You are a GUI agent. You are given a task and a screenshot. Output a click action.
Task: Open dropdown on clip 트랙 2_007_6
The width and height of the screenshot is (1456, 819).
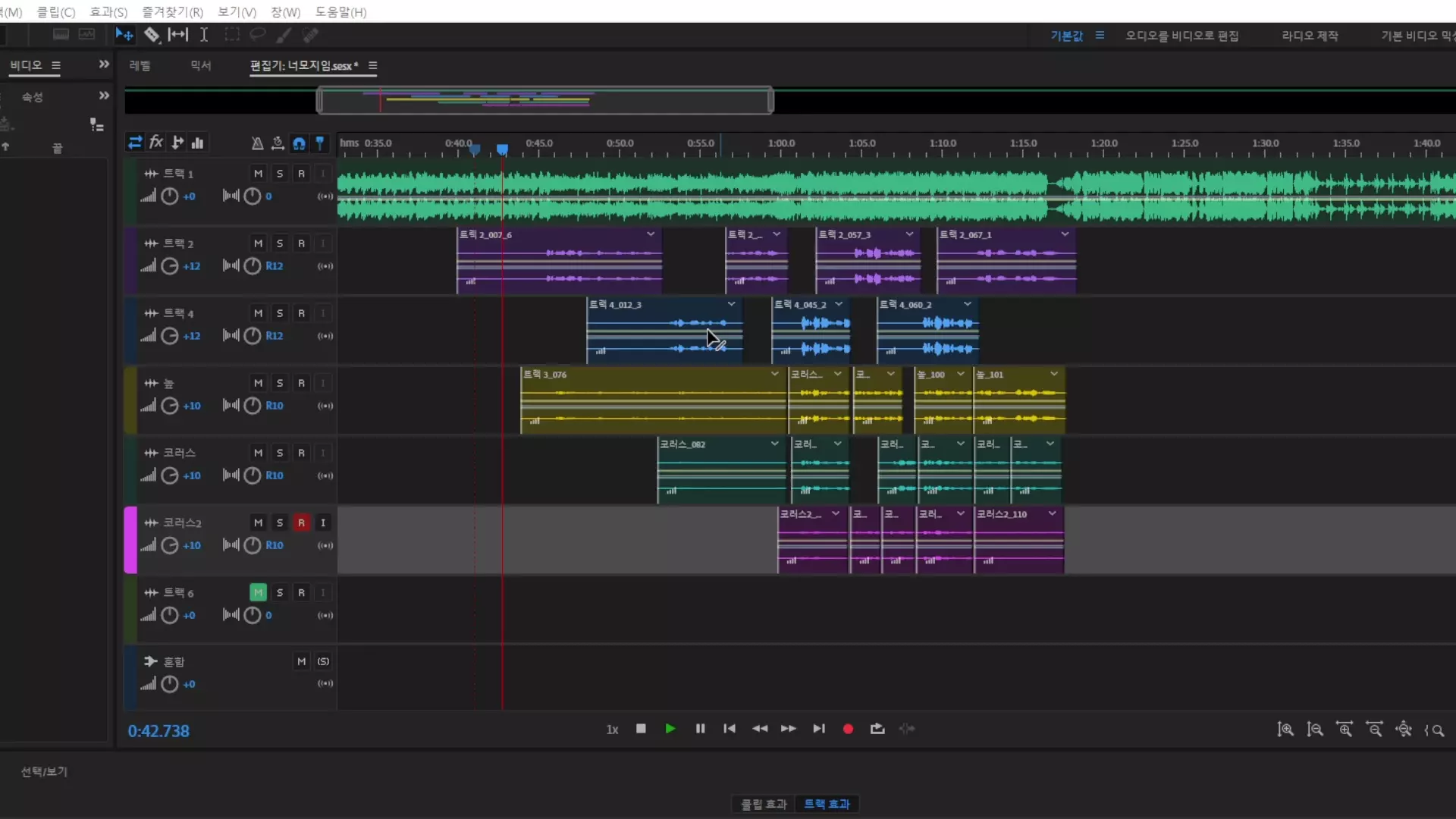click(x=651, y=234)
